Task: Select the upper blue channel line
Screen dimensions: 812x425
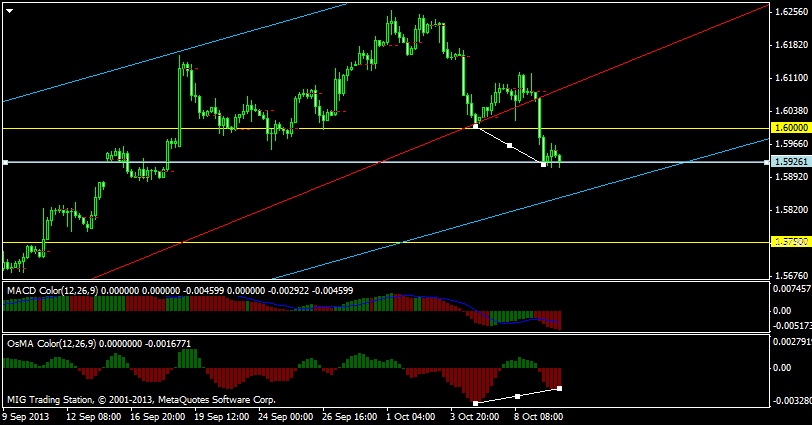Action: point(175,52)
